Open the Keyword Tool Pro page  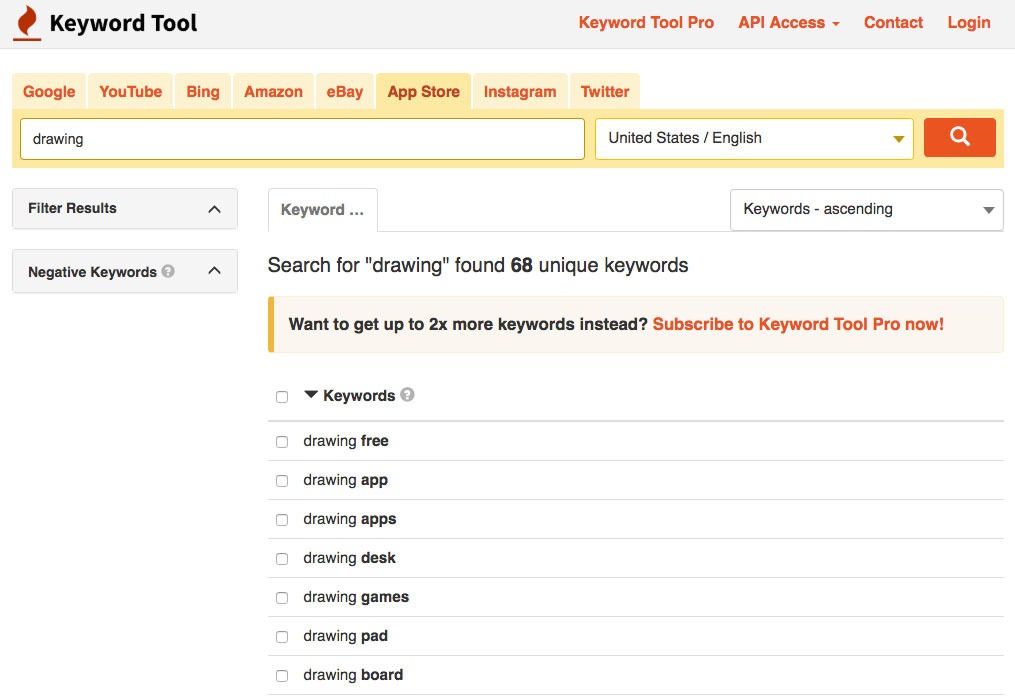[646, 22]
